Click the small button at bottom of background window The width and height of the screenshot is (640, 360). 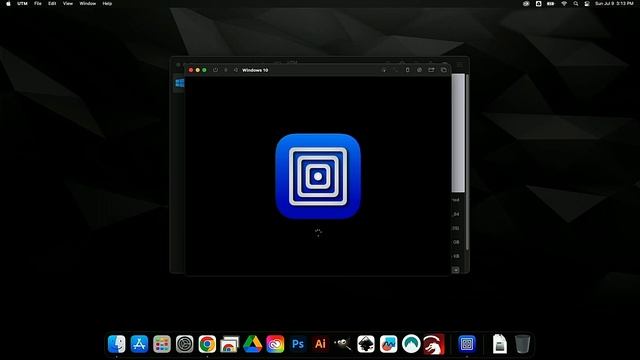(456, 270)
